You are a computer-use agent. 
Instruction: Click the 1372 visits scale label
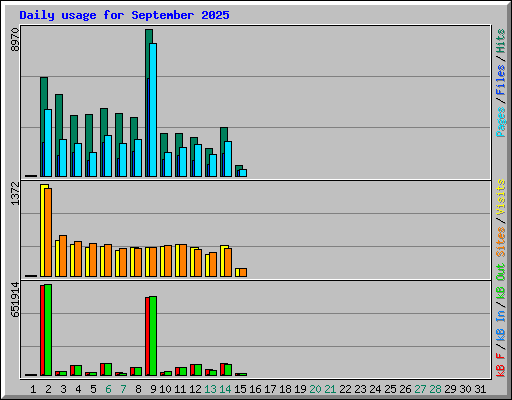pos(15,193)
